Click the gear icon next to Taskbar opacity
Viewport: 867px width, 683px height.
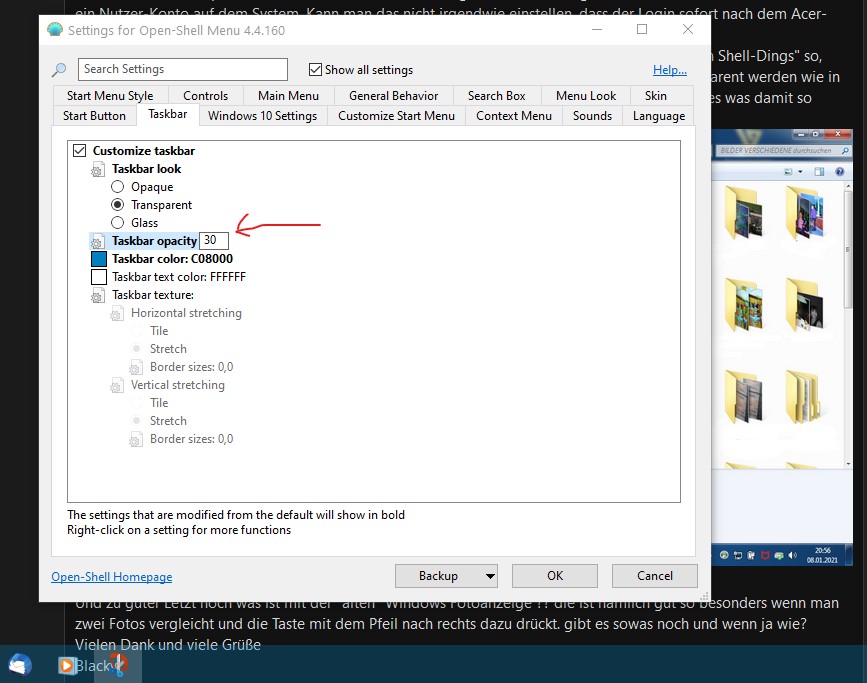97,241
